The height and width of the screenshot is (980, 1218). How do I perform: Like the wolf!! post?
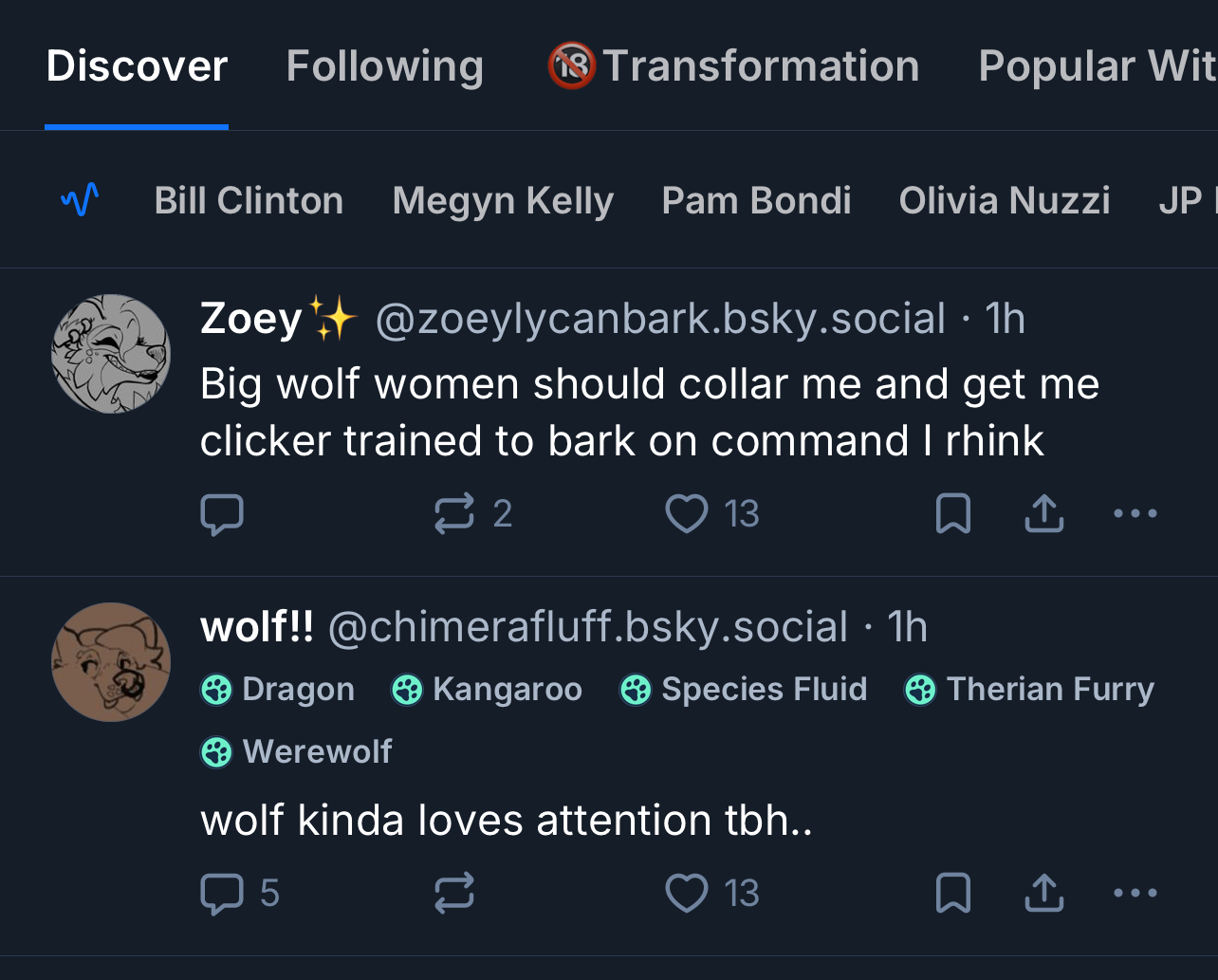(x=687, y=894)
